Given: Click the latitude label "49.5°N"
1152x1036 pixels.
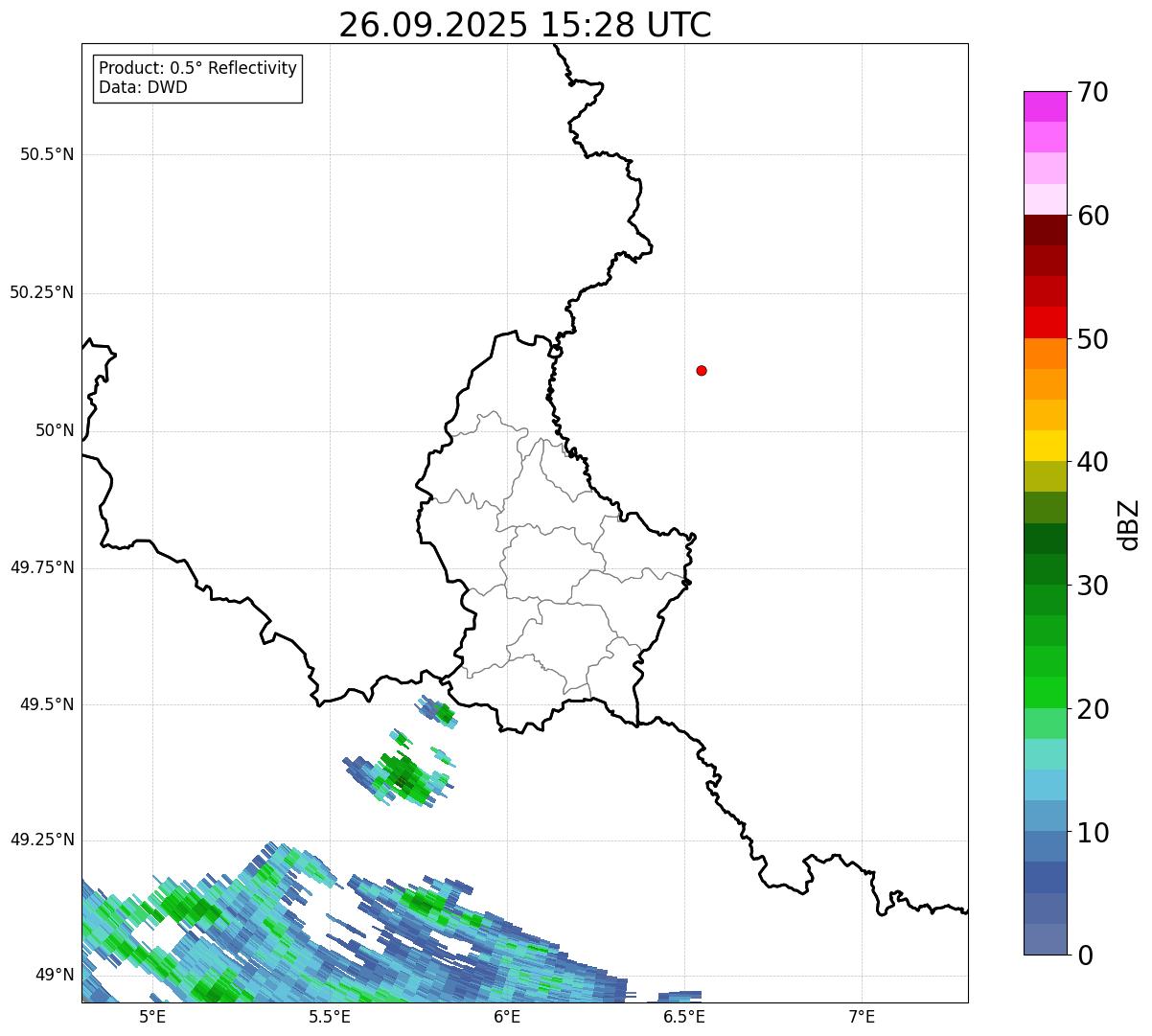Looking at the screenshot, I should (46, 704).
